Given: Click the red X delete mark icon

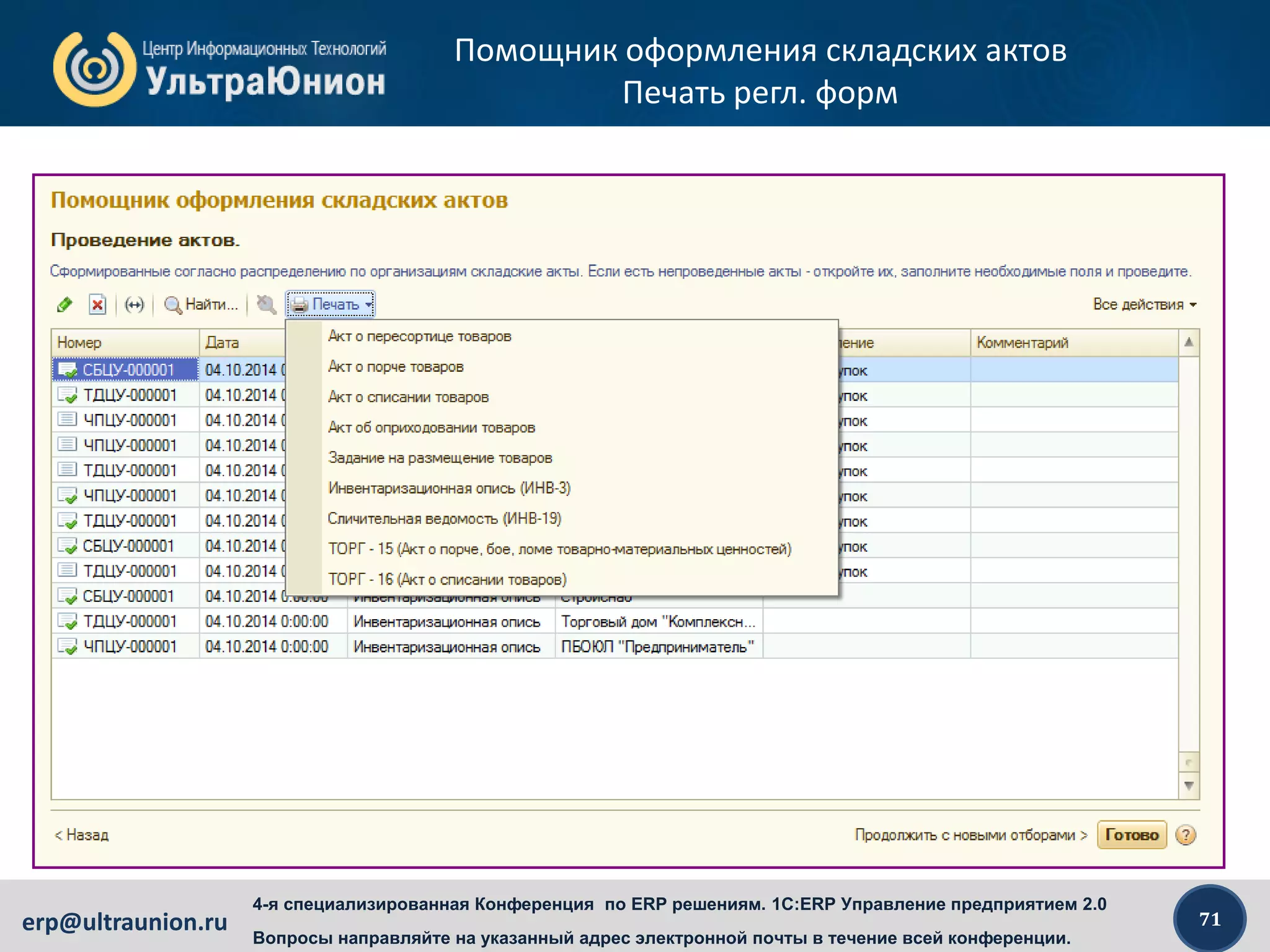Looking at the screenshot, I should point(97,304).
